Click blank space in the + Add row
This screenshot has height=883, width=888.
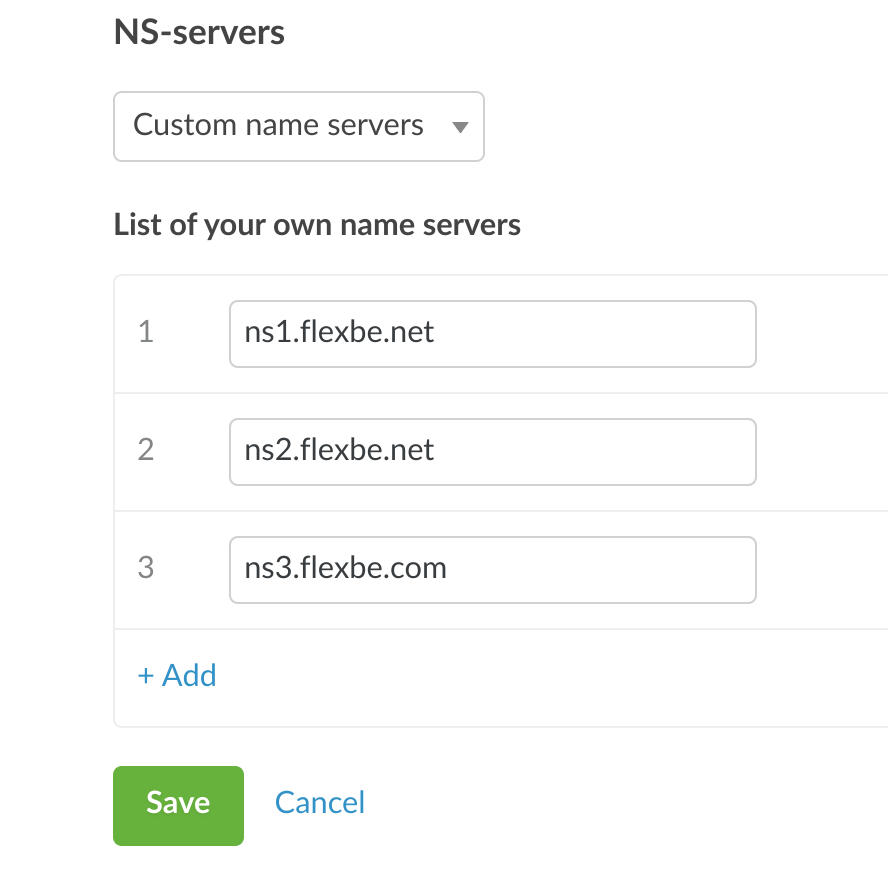550,677
